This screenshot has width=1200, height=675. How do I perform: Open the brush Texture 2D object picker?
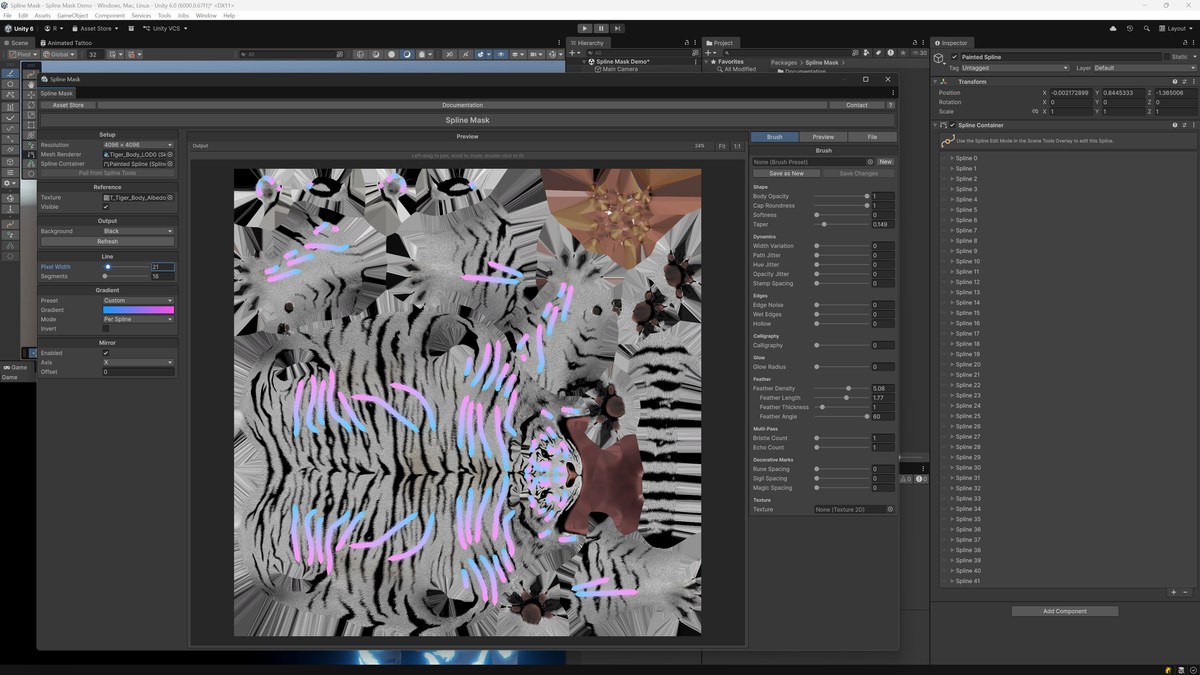pos(890,509)
